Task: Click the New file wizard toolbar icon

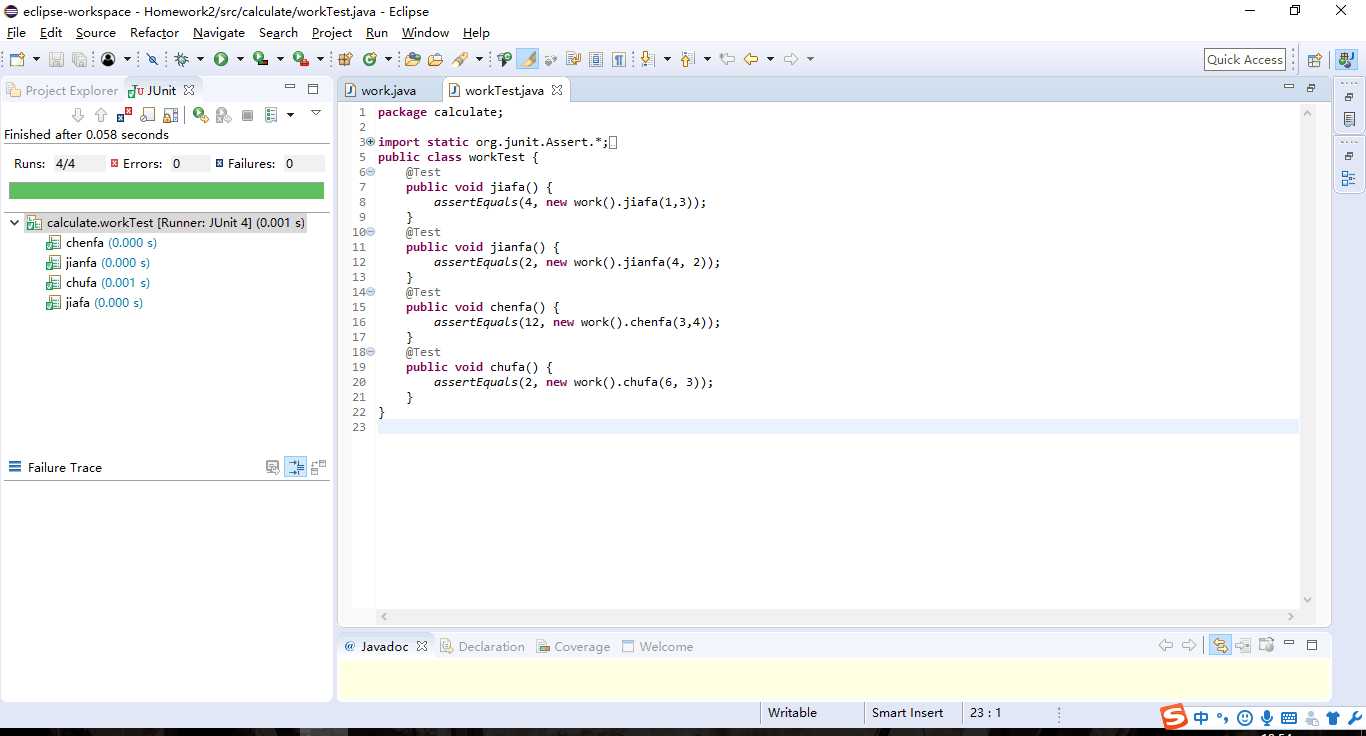Action: coord(17,60)
